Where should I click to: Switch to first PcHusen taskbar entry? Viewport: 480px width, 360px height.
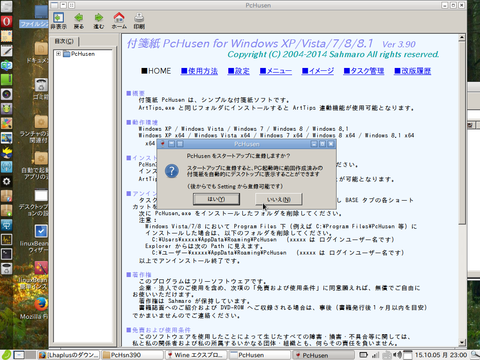coord(259,355)
